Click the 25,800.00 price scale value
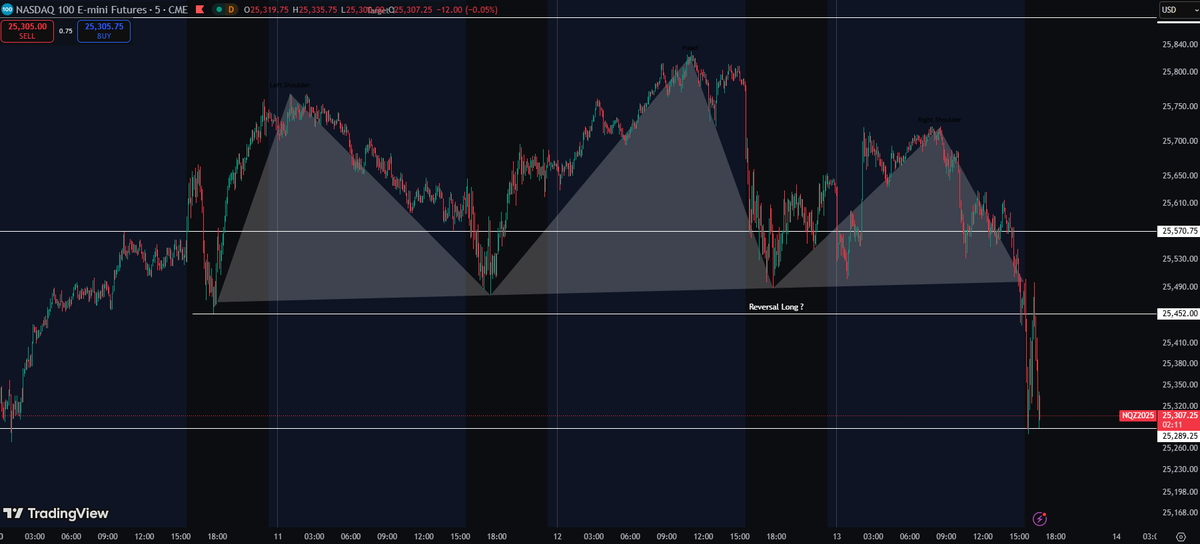Image resolution: width=1200 pixels, height=544 pixels. click(x=1180, y=72)
